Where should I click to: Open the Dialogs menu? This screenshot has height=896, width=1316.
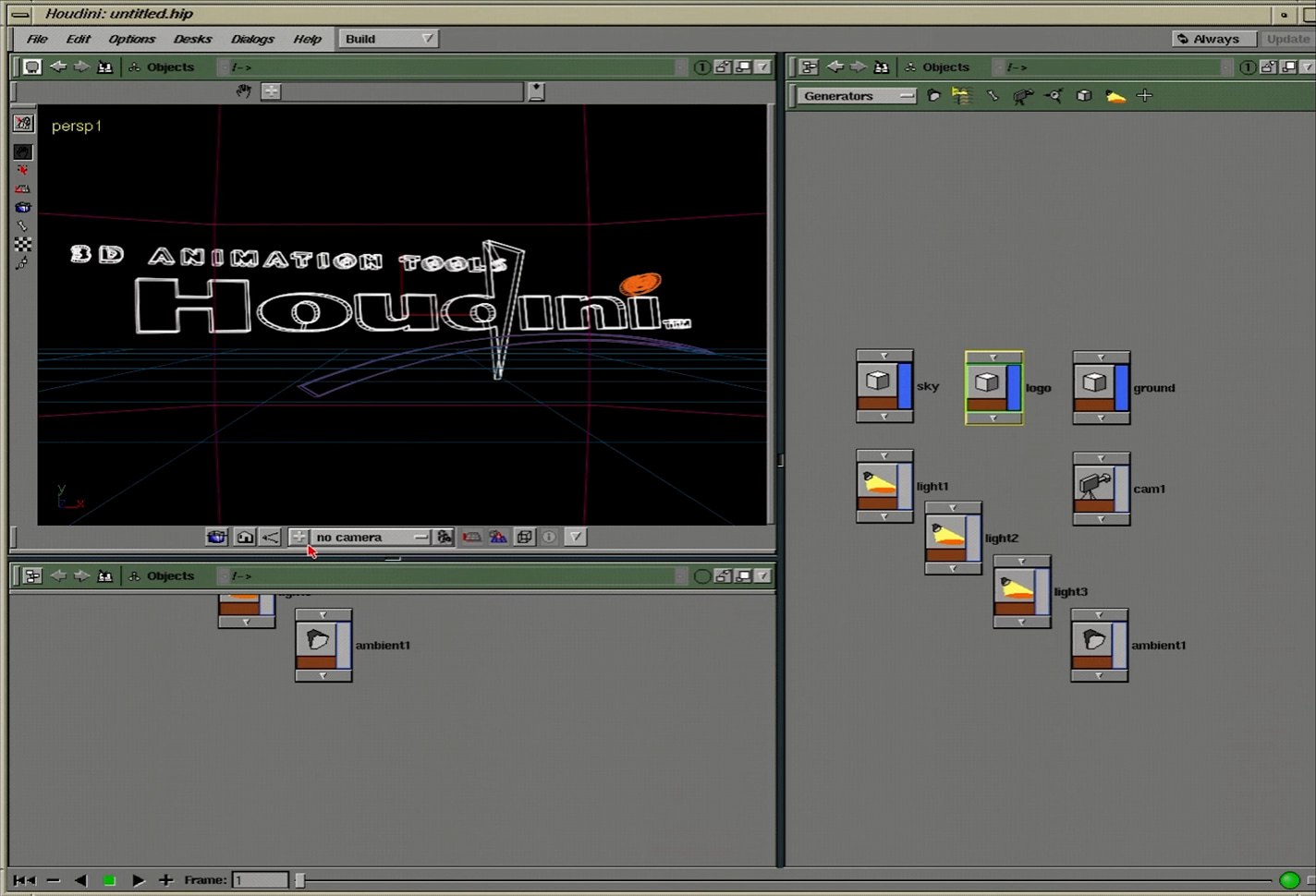pos(252,39)
